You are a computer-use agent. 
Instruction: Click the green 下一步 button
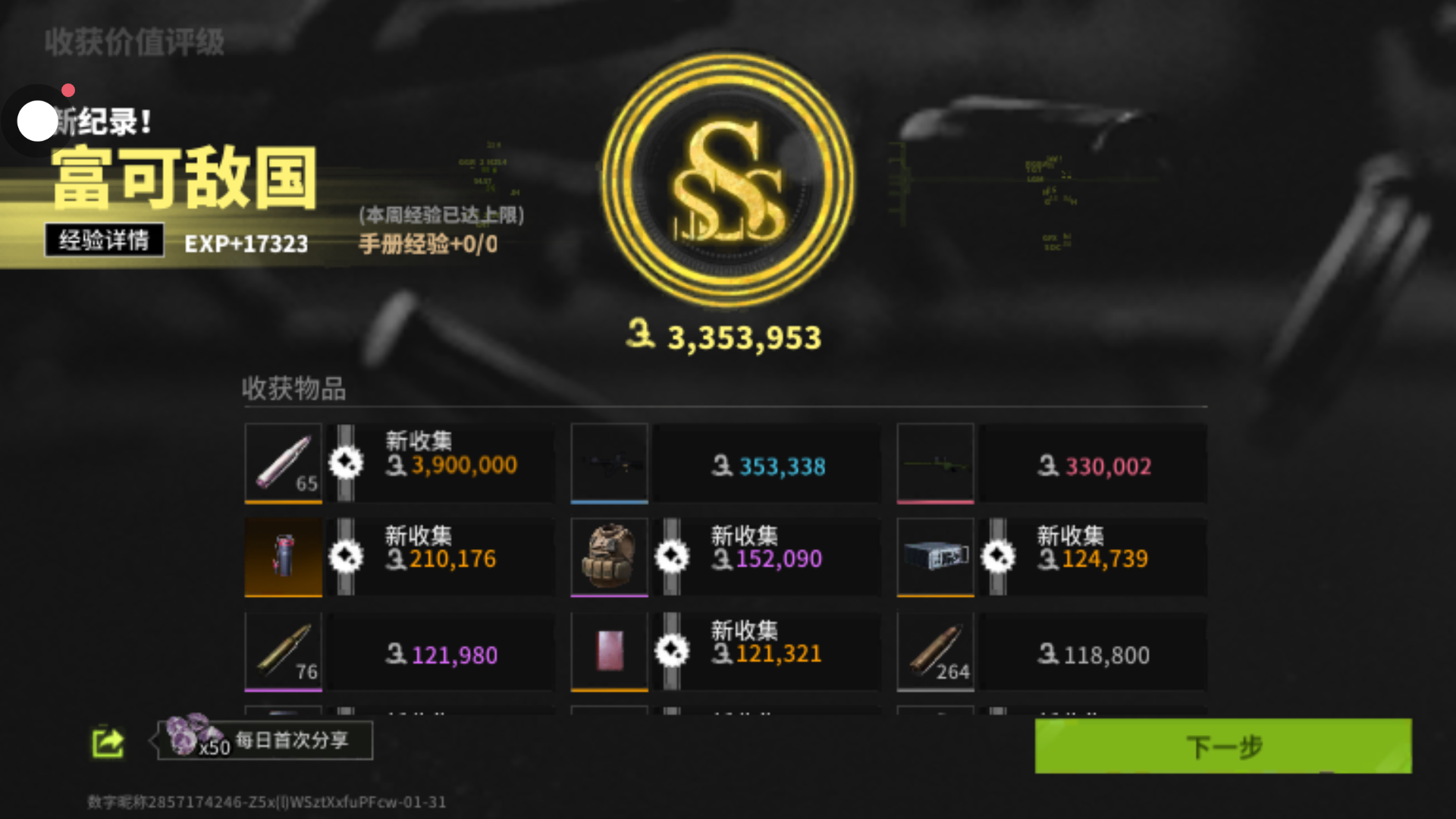point(1222,746)
